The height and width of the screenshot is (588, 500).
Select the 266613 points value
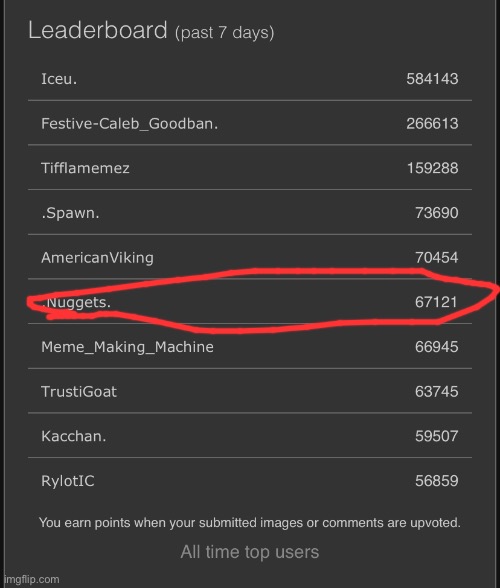click(432, 123)
